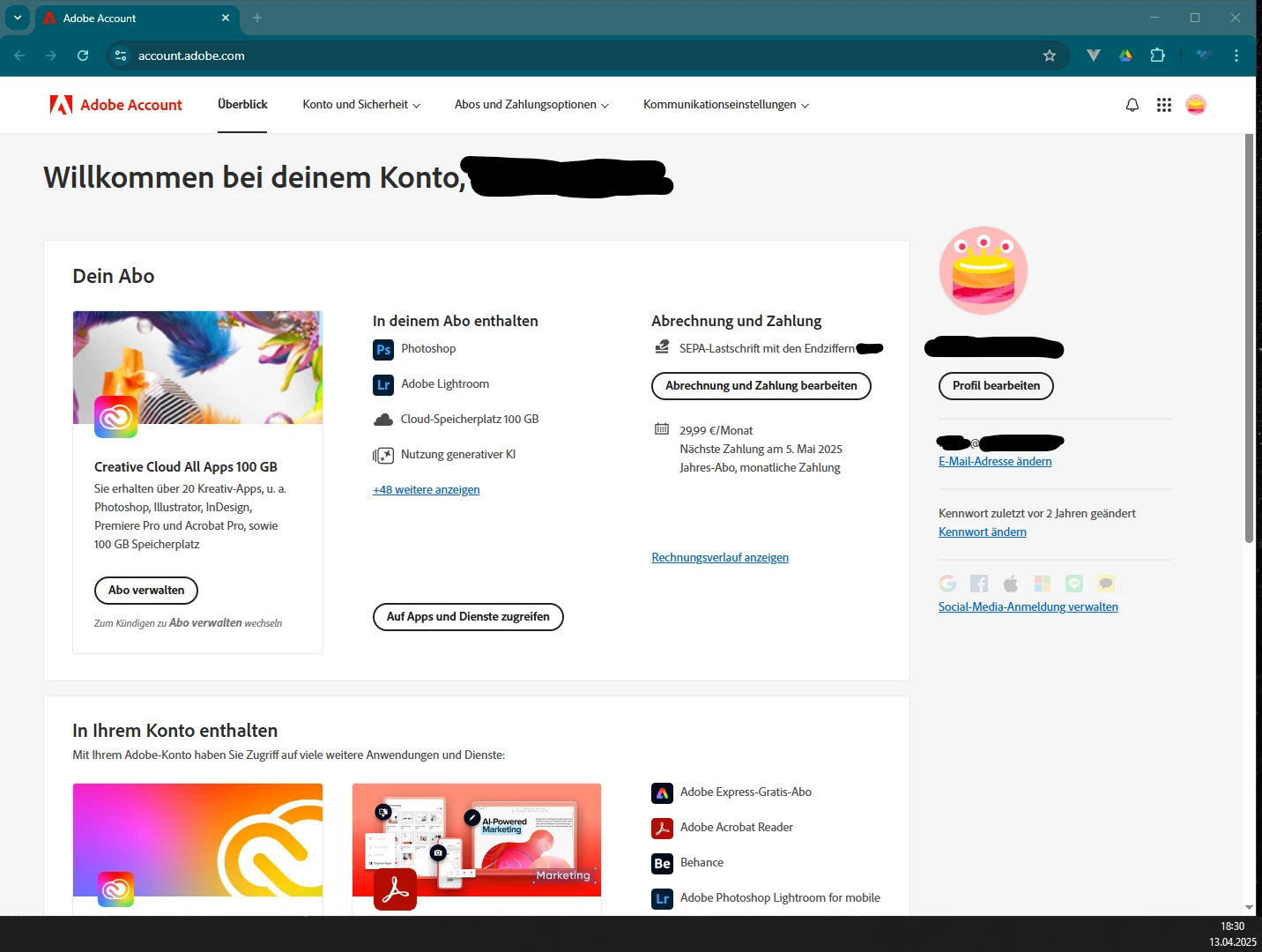
Task: Click the Behance label
Action: click(702, 863)
